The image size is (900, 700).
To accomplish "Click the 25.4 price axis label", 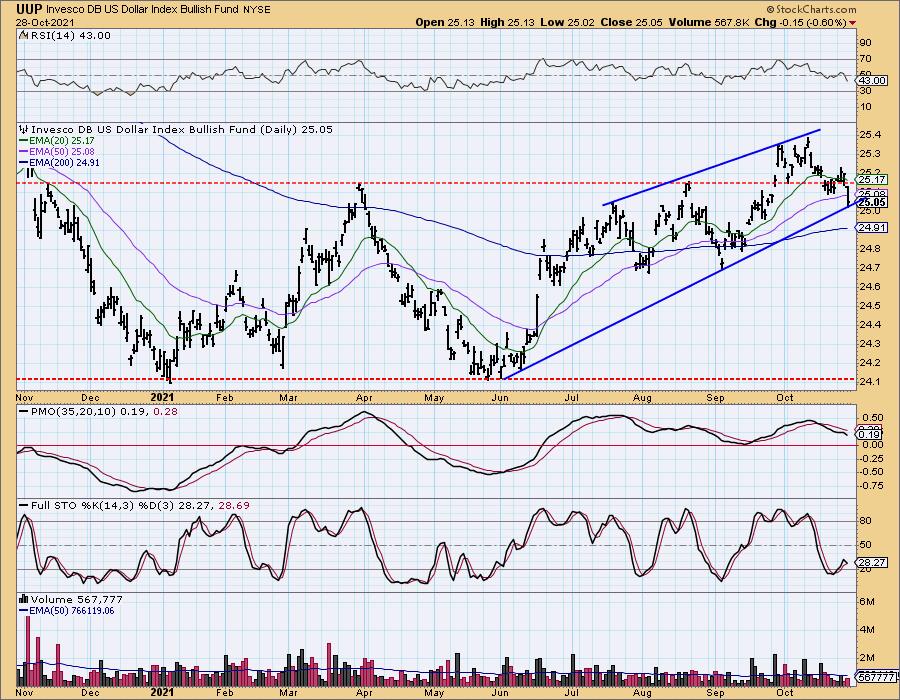I will pos(871,135).
